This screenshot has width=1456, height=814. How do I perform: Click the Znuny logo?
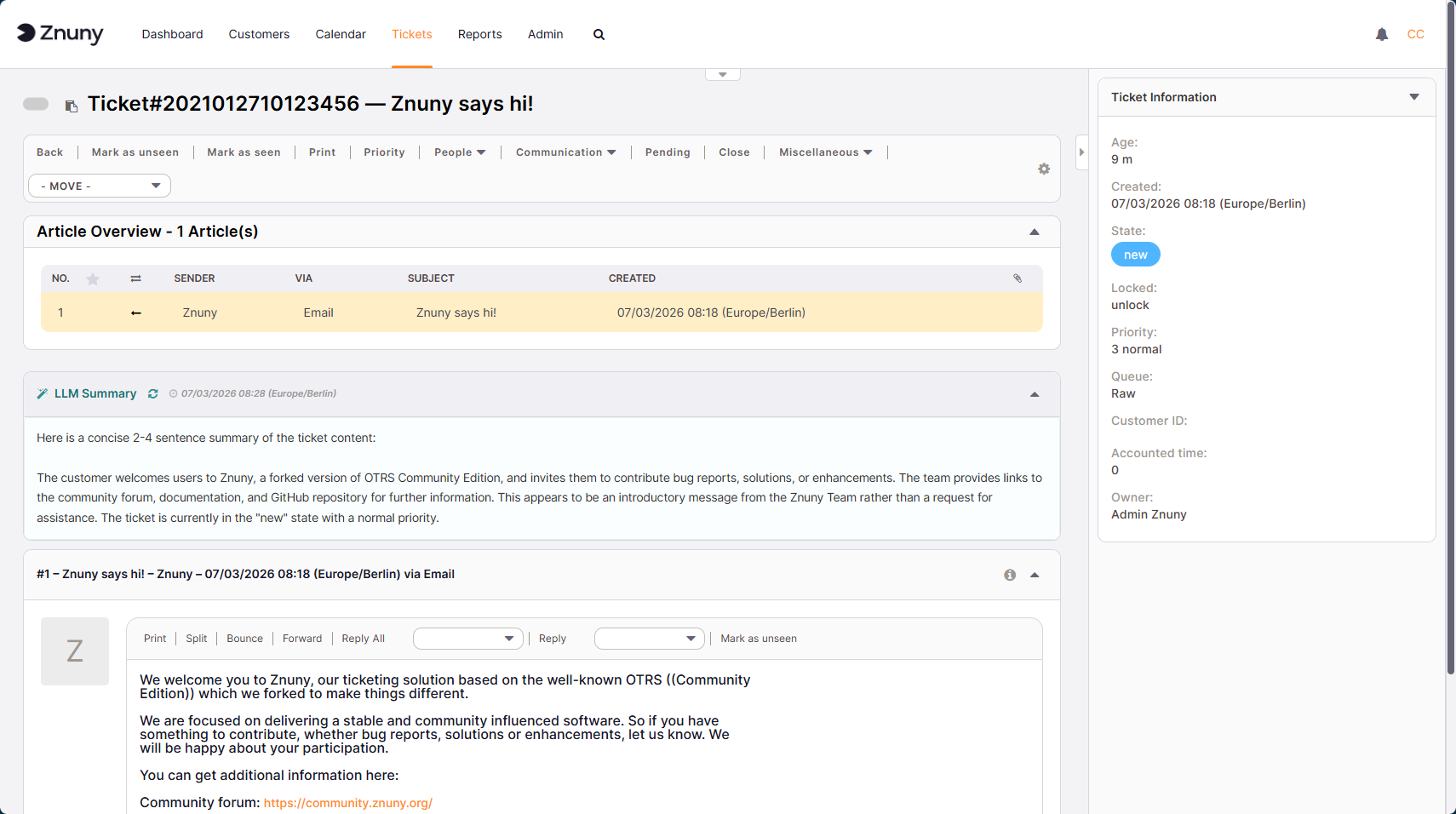60,33
